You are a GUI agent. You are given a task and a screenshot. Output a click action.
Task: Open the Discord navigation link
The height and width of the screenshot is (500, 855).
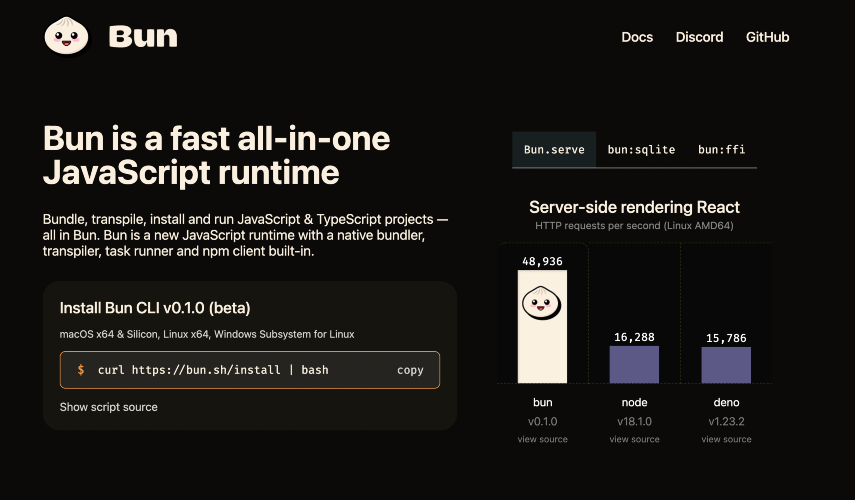point(699,37)
